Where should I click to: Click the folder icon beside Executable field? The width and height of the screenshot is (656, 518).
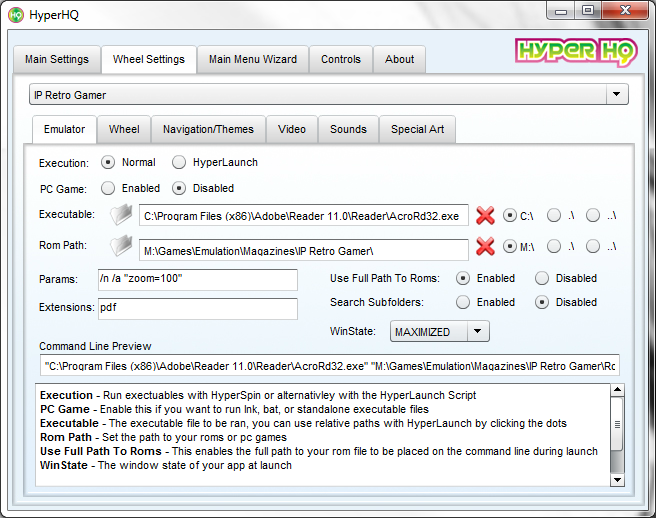[x=121, y=215]
